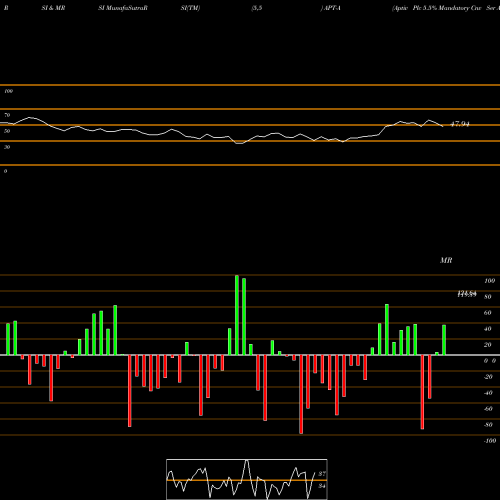
Task: Click the RSI axis label 50
Action: coord(7,131)
